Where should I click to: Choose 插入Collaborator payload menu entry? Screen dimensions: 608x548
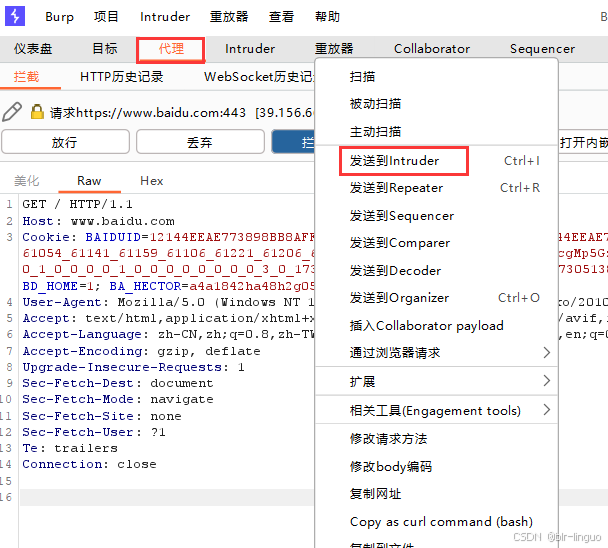pyautogui.click(x=436, y=325)
